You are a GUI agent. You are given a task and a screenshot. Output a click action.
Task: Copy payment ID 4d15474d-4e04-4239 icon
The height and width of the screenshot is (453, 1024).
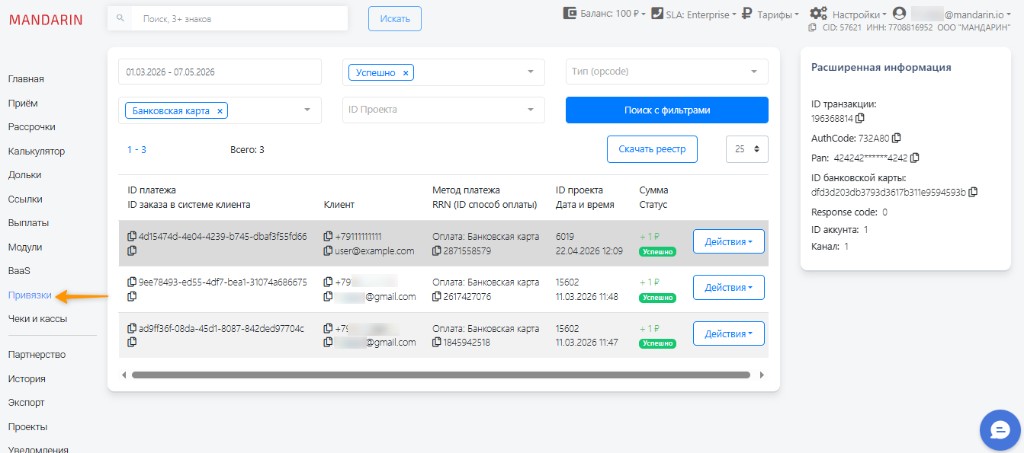tap(132, 236)
